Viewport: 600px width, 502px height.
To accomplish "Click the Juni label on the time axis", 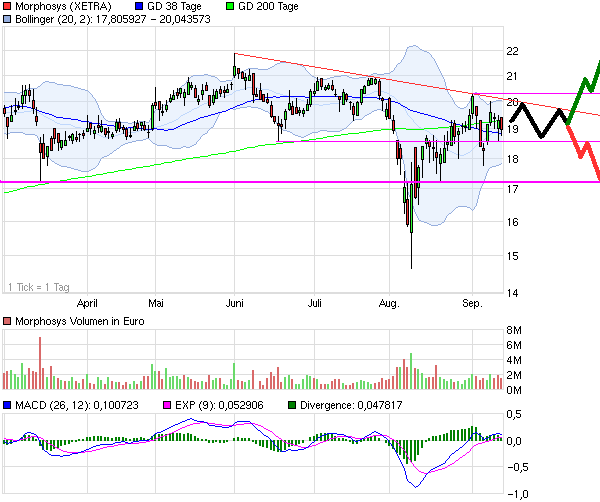I will pos(235,303).
